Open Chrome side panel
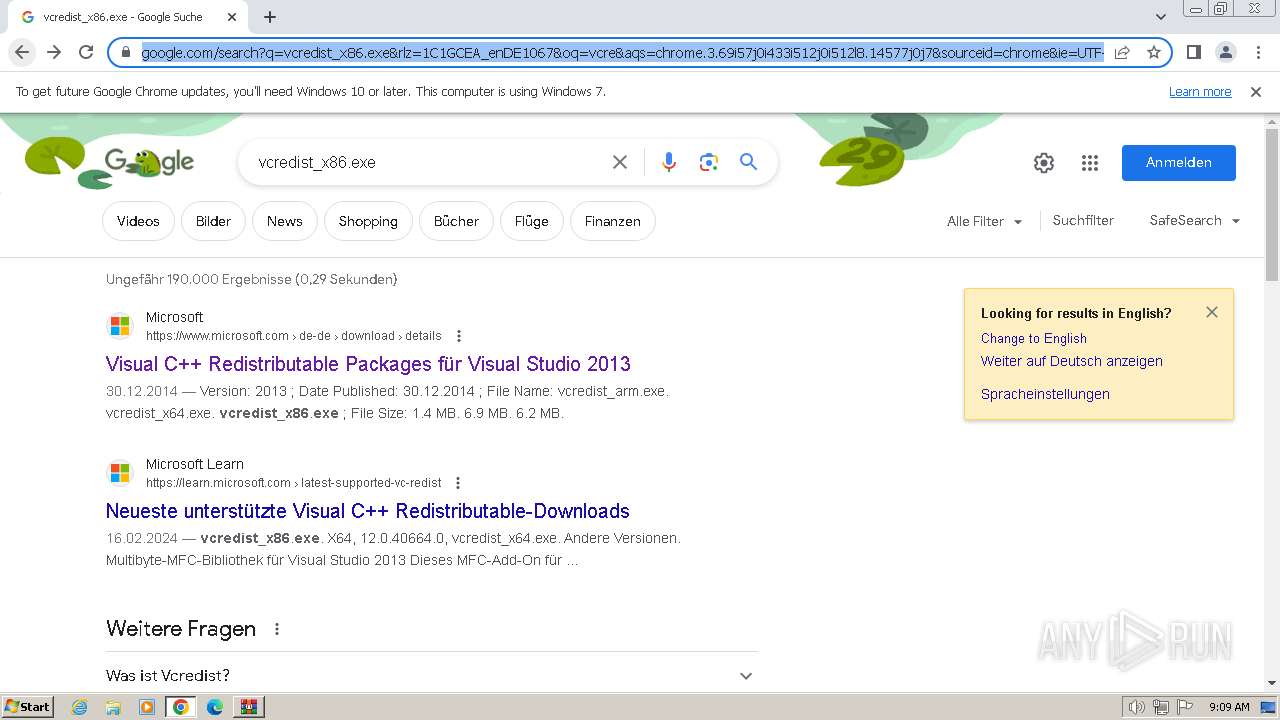The width and height of the screenshot is (1280, 720). (x=1193, y=52)
